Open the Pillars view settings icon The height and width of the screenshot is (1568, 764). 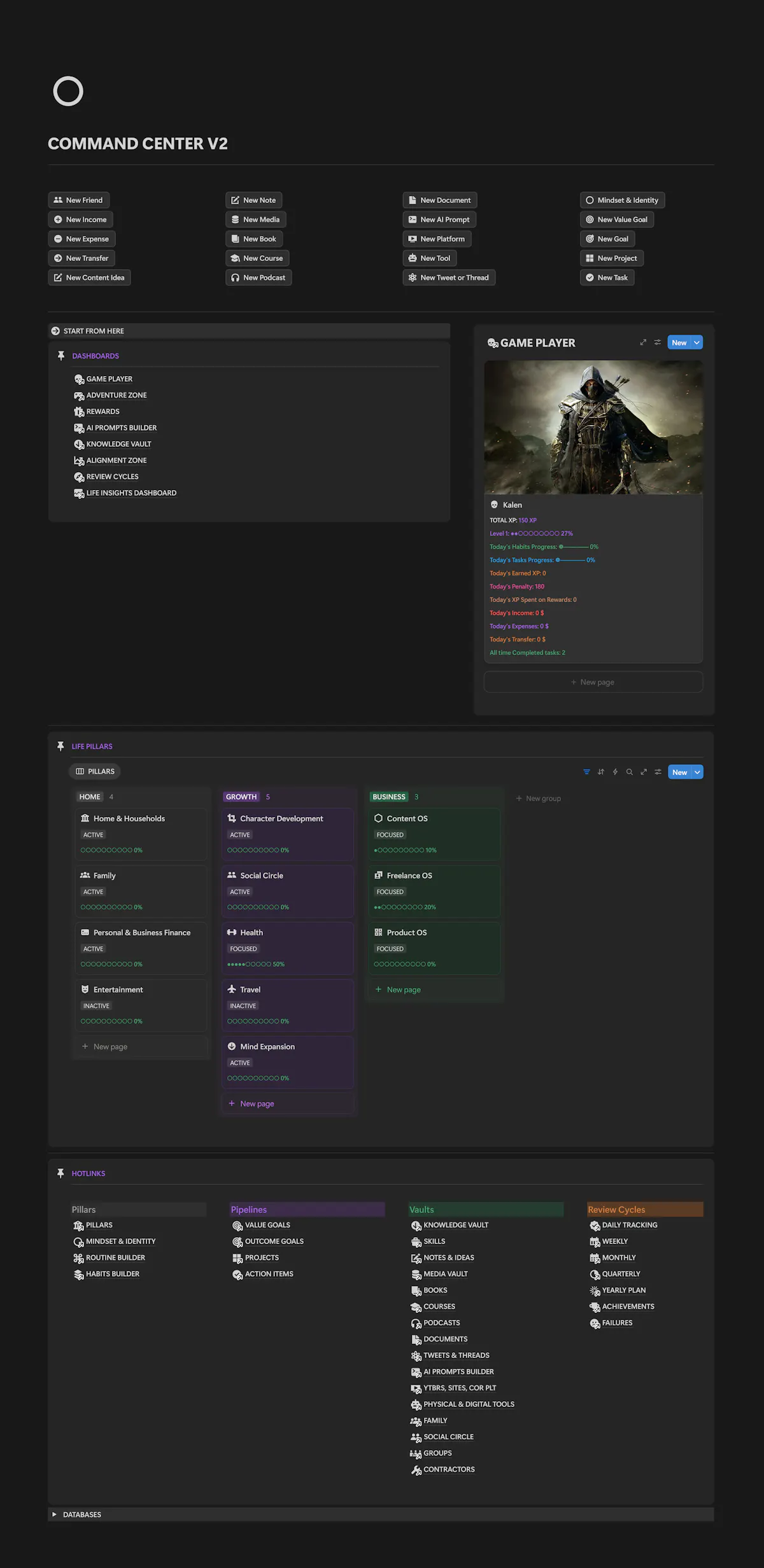[658, 772]
